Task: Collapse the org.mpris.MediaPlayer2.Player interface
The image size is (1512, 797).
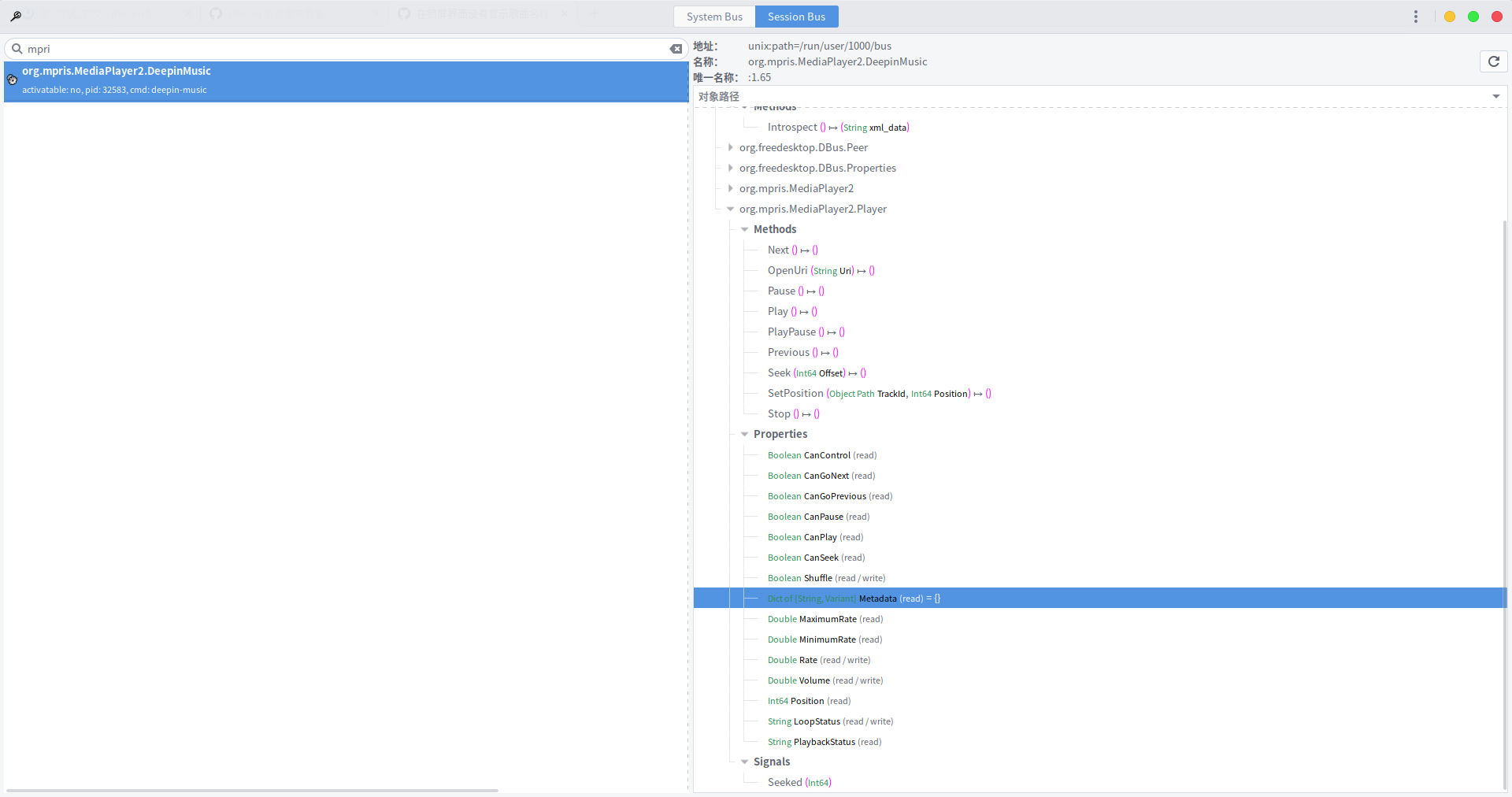Action: (730, 209)
